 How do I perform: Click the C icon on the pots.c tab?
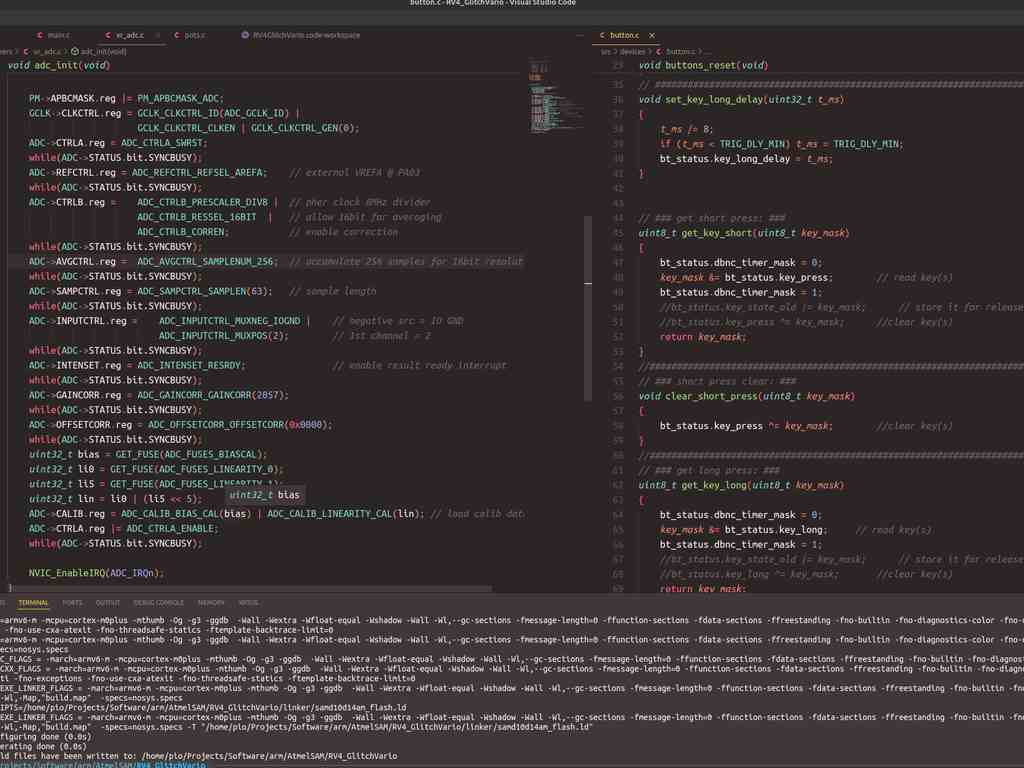176,35
